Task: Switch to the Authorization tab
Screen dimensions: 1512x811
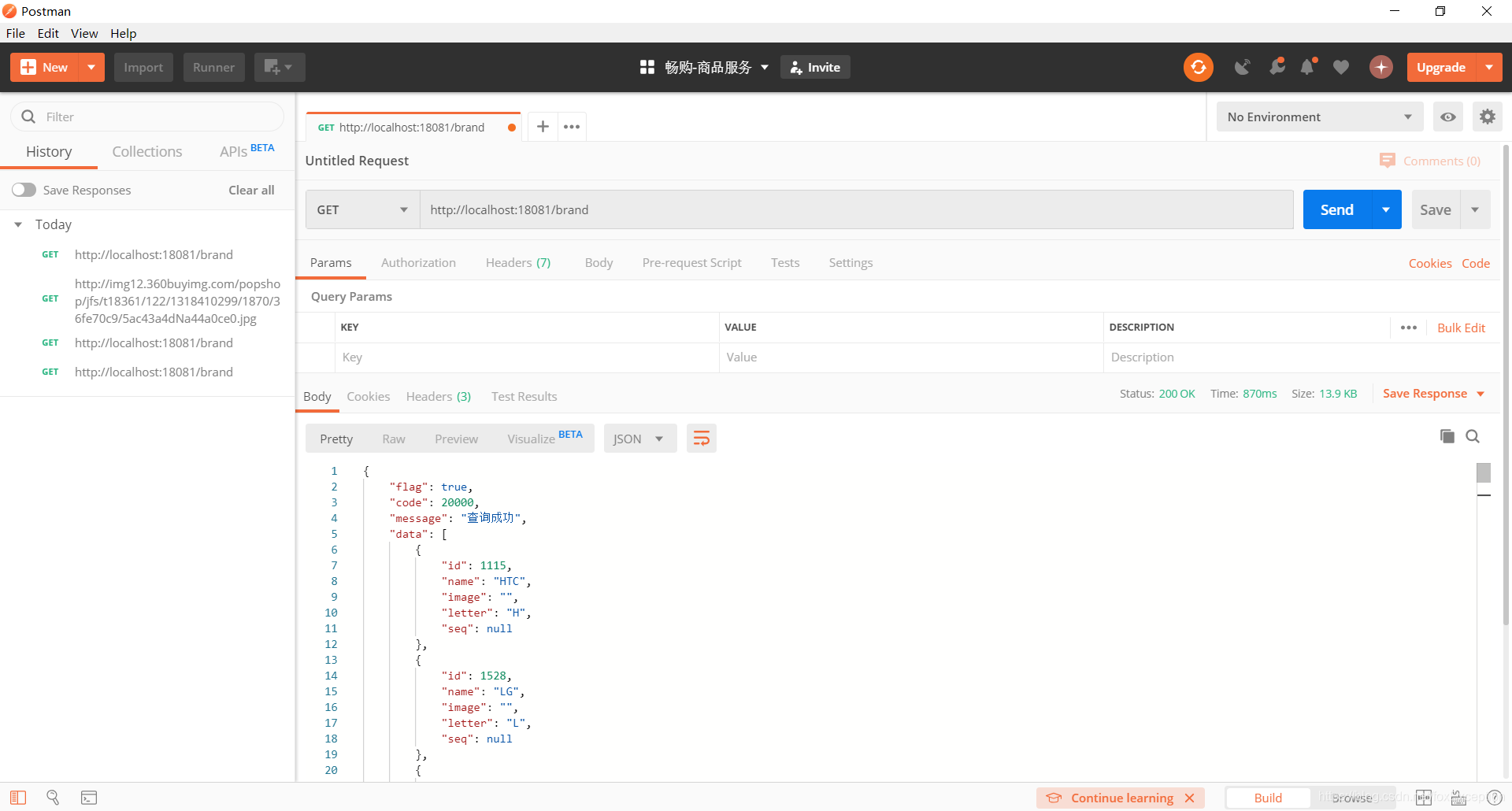Action: 418,262
